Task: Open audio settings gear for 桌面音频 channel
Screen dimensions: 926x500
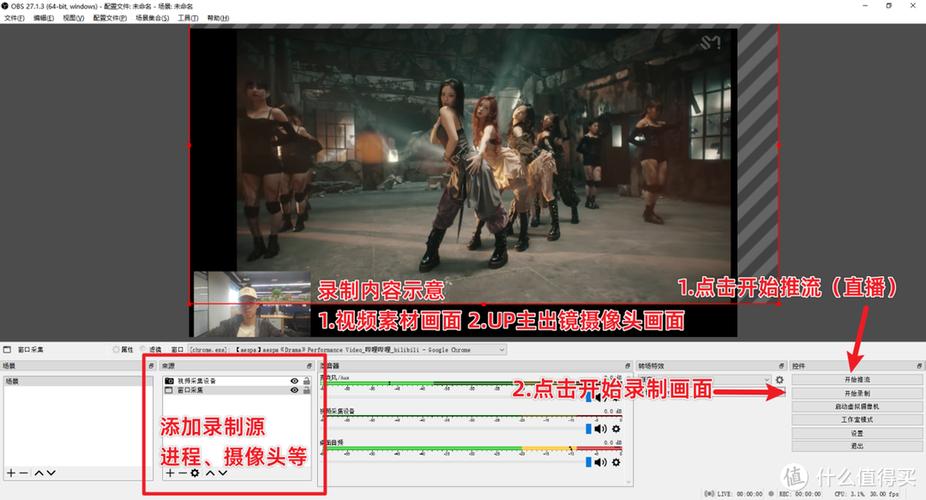Action: pos(616,462)
